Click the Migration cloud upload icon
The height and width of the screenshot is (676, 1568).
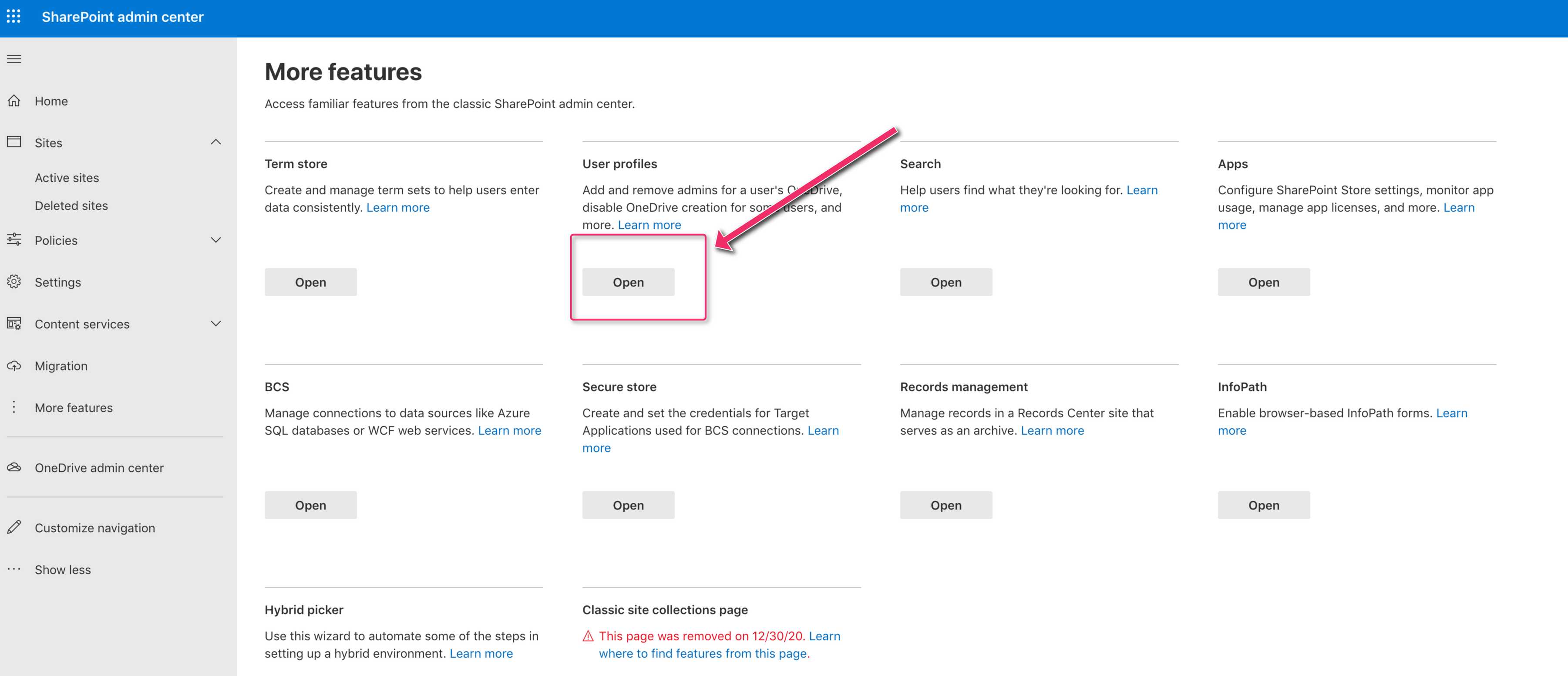(14, 365)
